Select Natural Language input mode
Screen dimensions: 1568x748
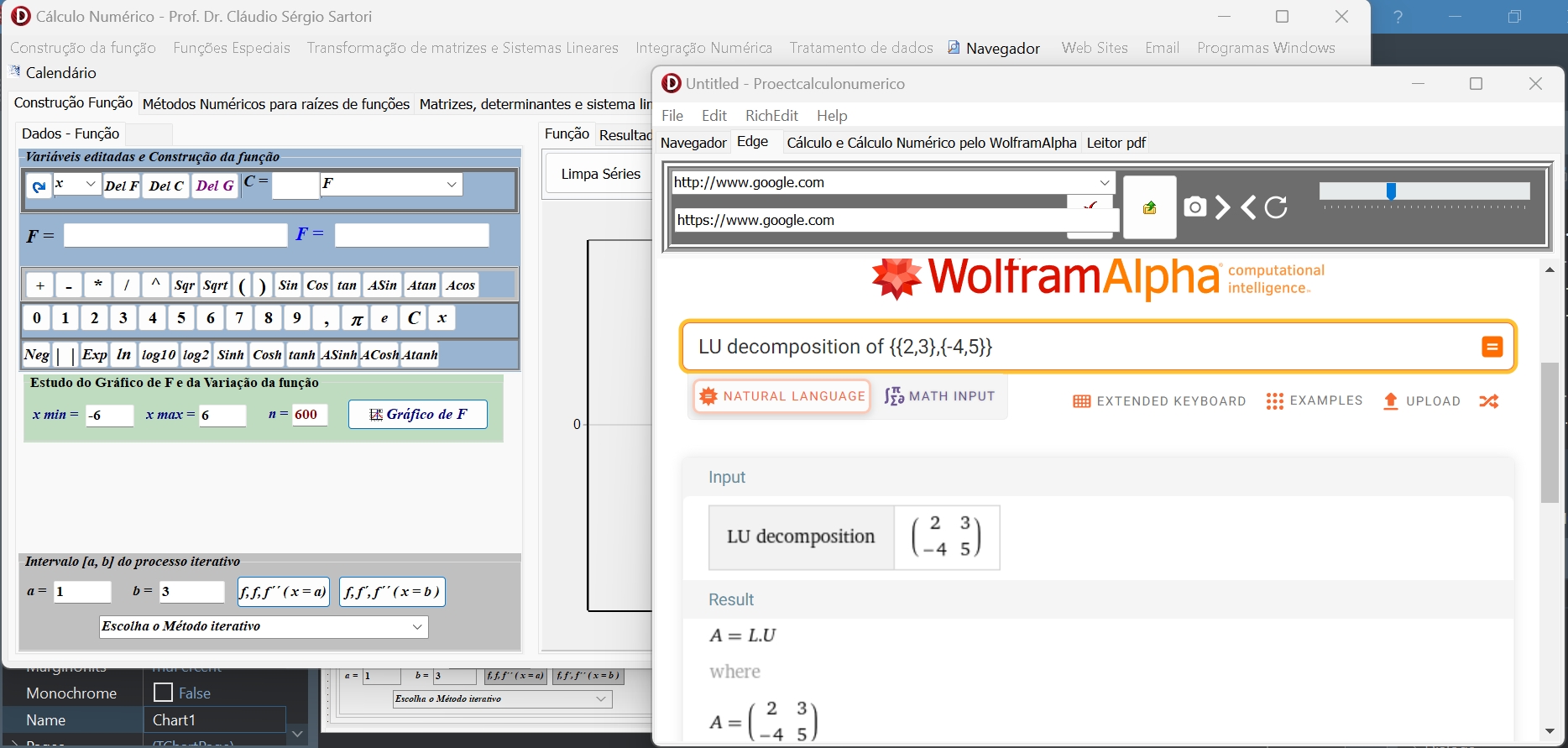point(782,396)
